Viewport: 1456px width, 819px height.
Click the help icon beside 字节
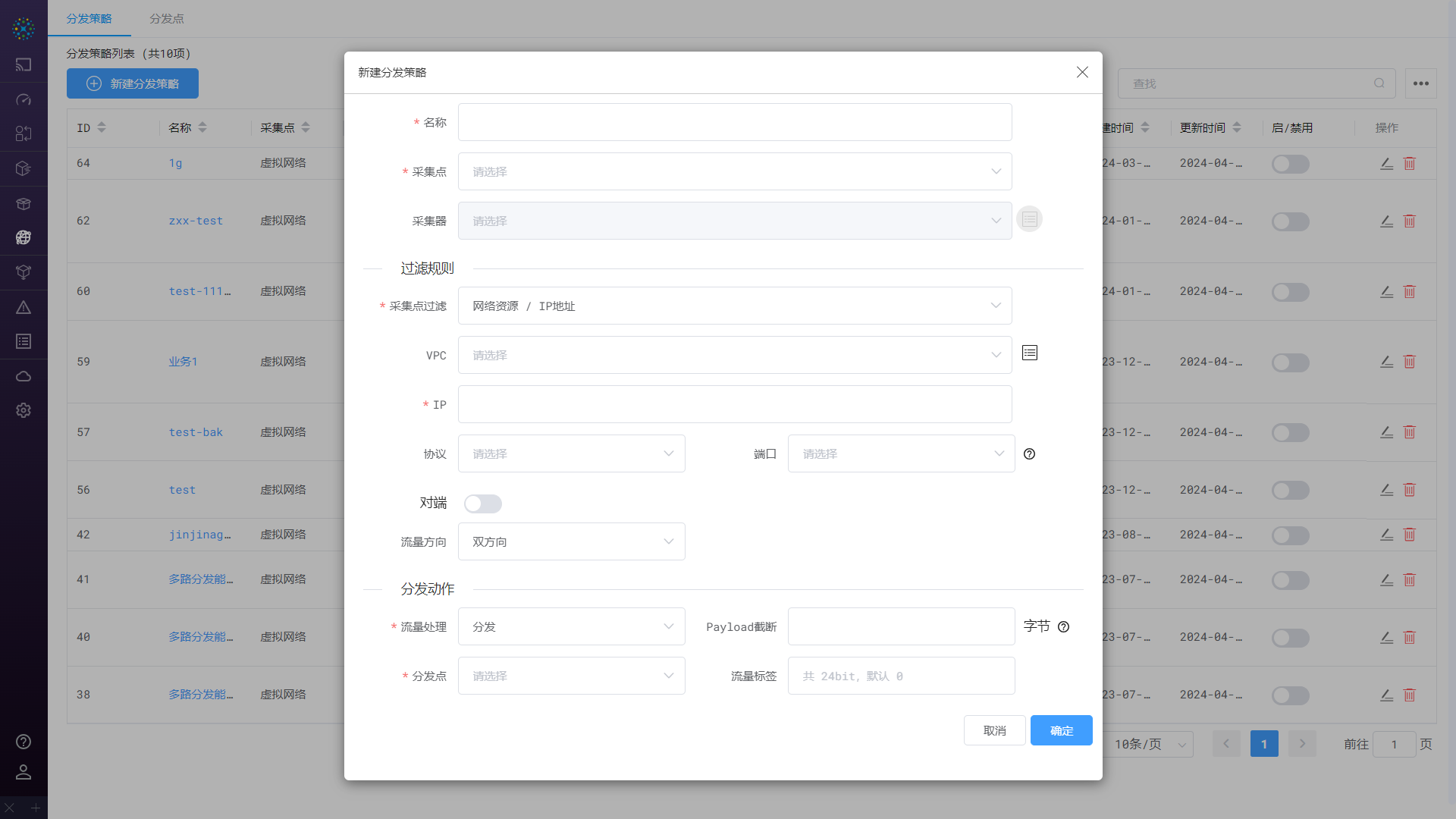coord(1063,627)
